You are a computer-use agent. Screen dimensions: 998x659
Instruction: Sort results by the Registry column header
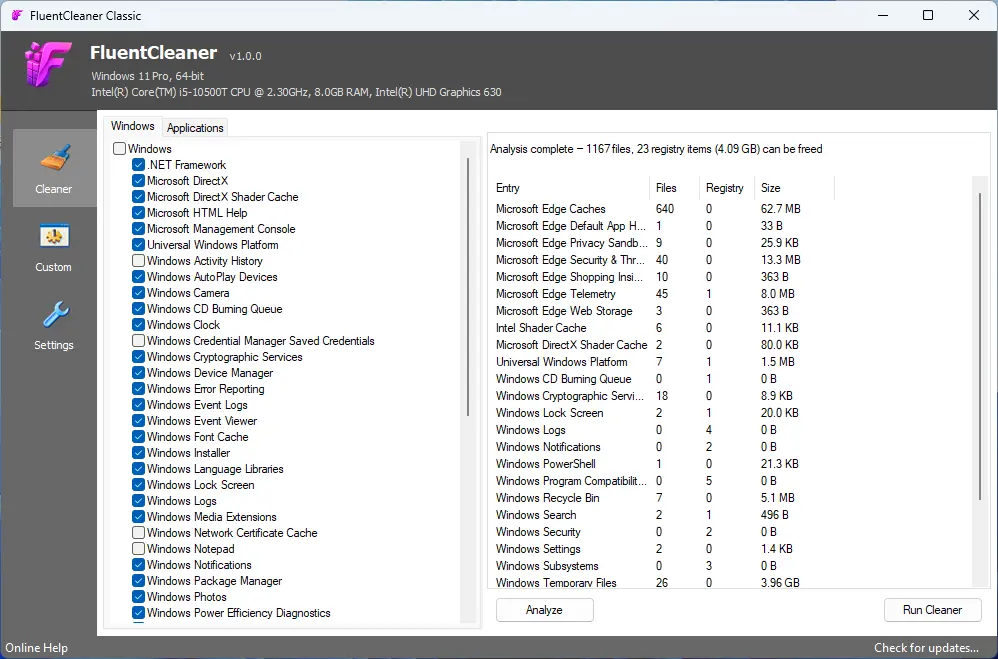[726, 188]
